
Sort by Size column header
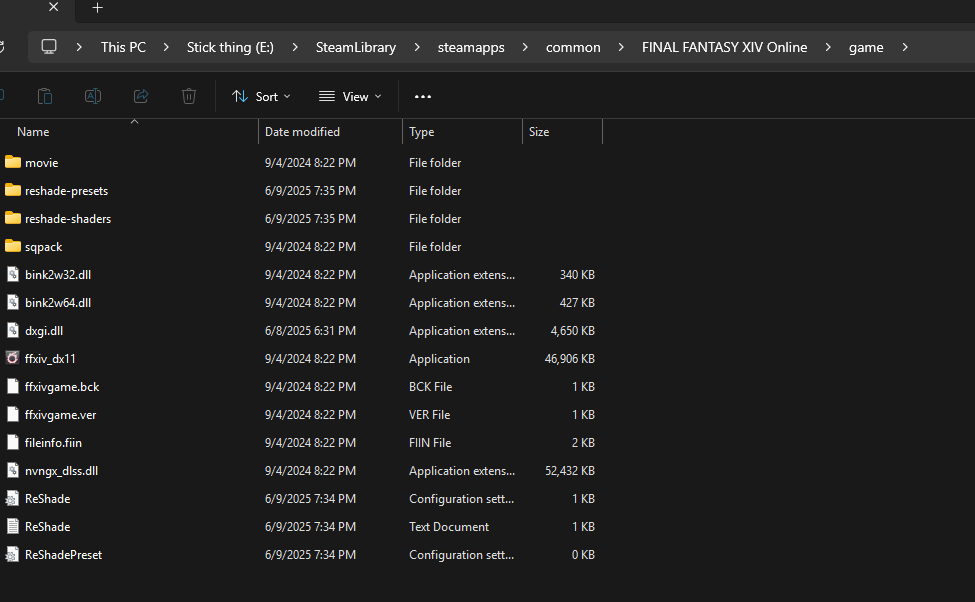[562, 132]
